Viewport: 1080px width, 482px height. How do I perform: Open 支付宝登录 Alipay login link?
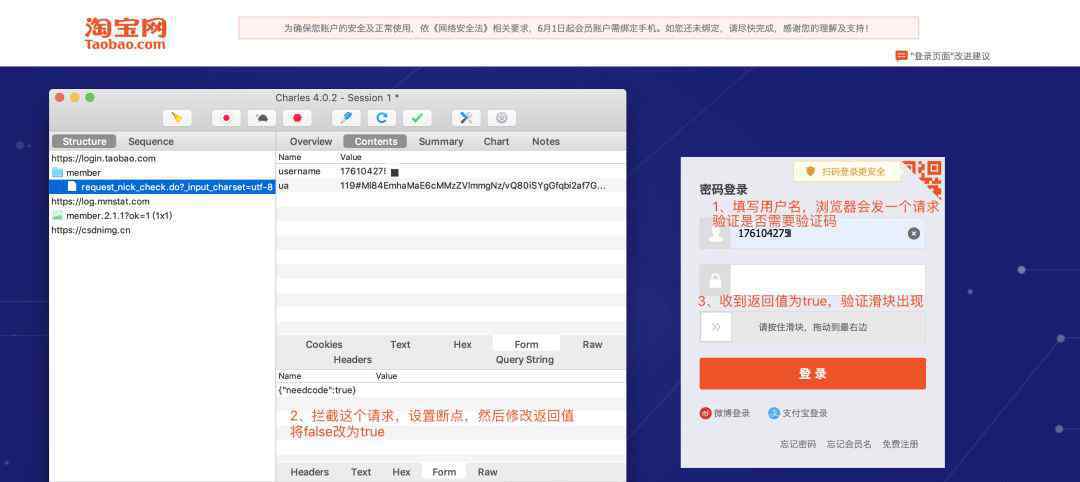click(804, 413)
